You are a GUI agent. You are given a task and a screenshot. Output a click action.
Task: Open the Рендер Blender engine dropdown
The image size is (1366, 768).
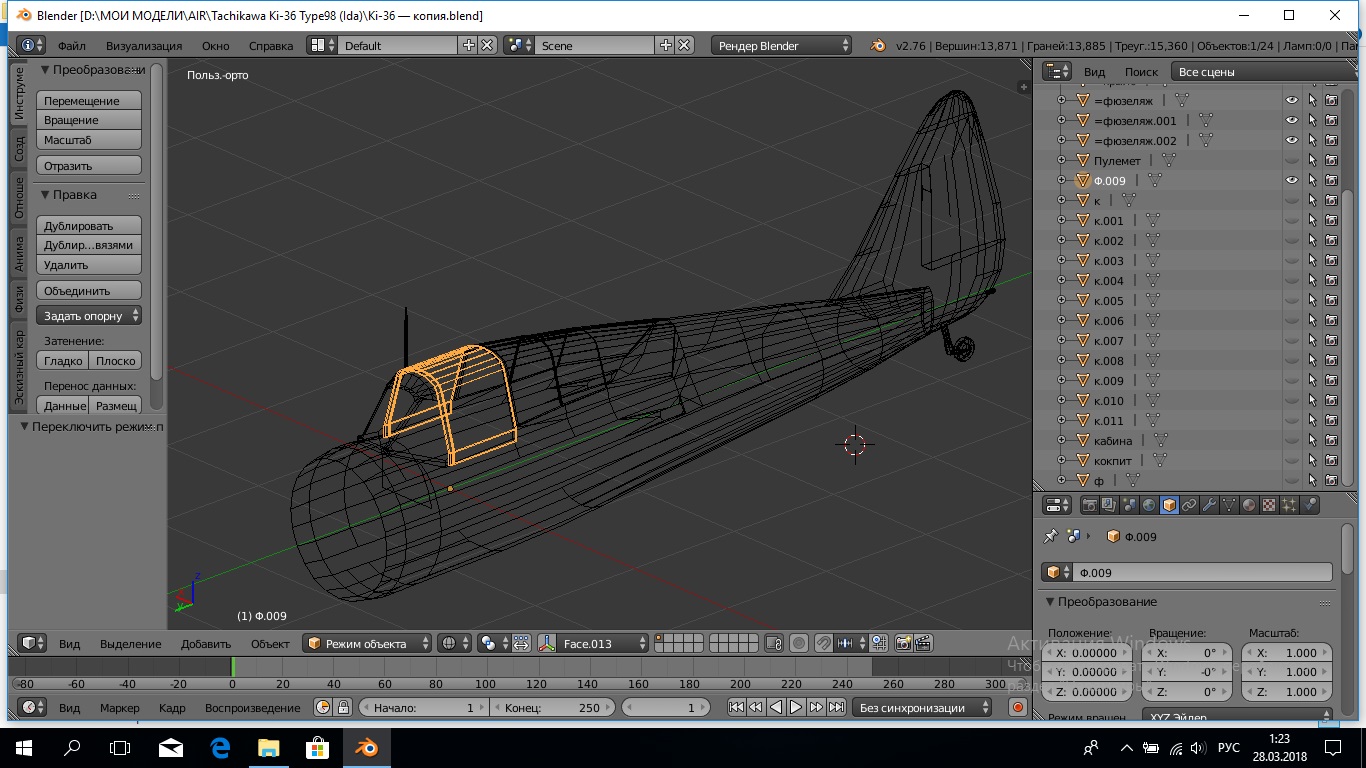783,46
